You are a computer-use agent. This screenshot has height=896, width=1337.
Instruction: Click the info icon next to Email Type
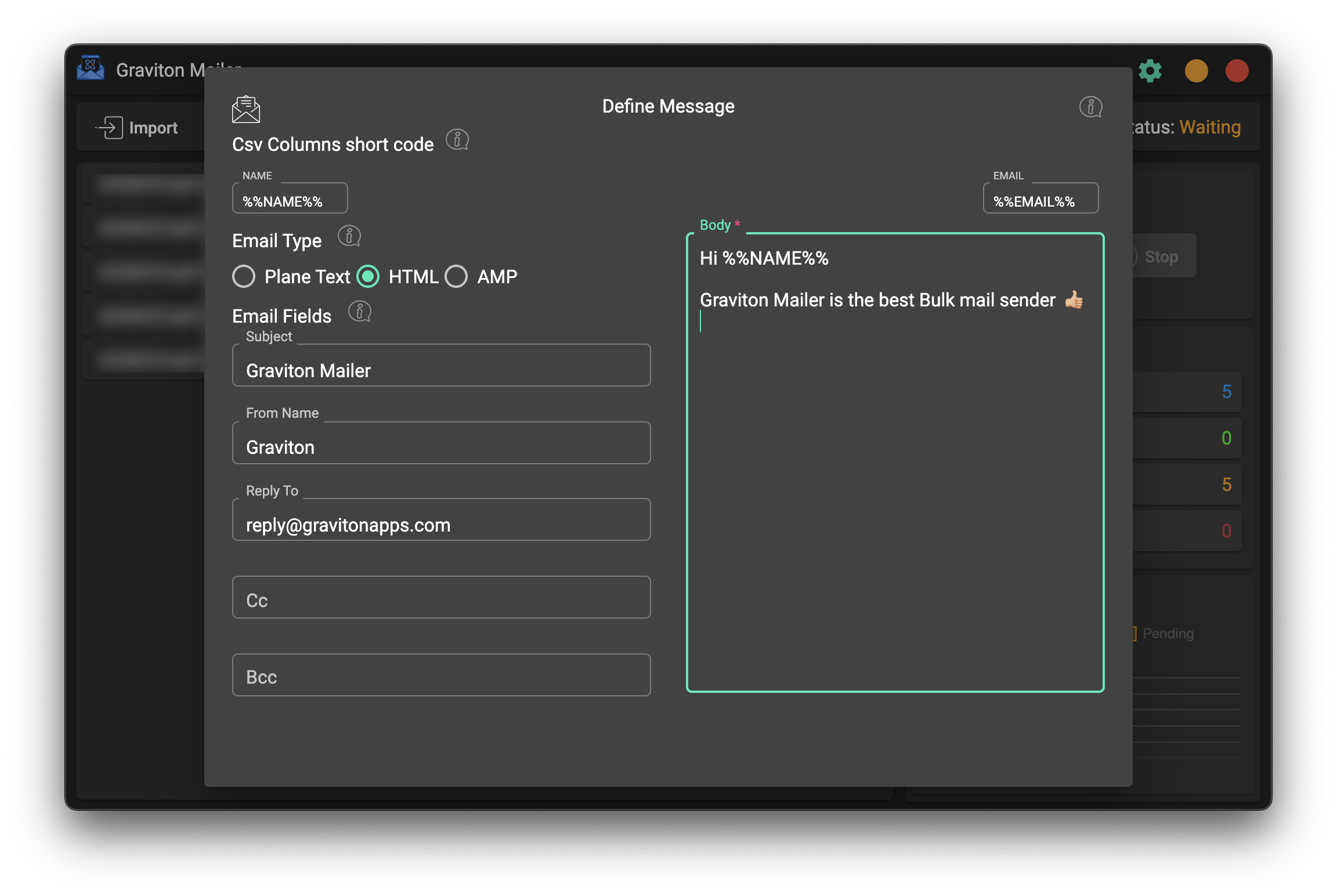pos(349,236)
